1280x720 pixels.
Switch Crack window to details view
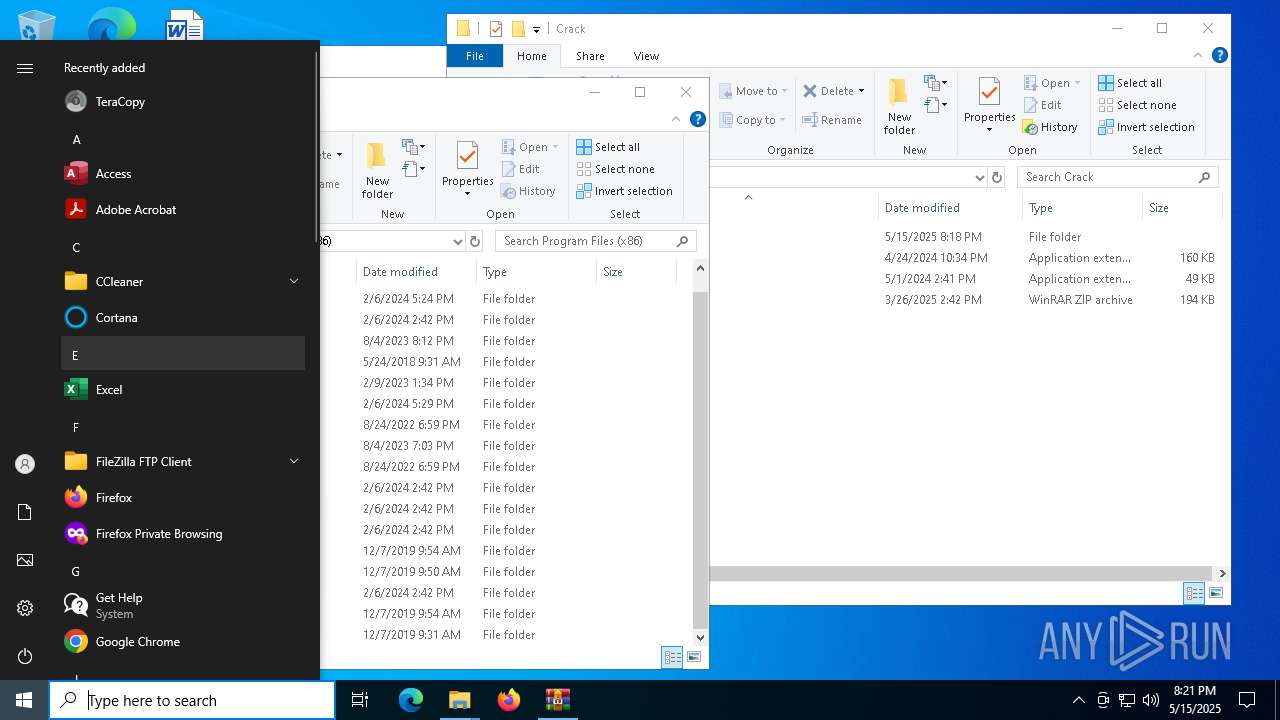(1194, 593)
